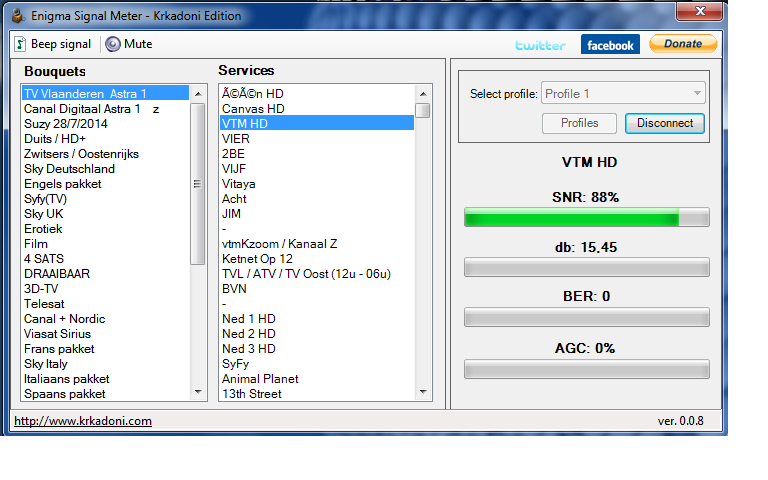Select service 13th Street
Viewport: 768px width, 480px height.
(317, 394)
